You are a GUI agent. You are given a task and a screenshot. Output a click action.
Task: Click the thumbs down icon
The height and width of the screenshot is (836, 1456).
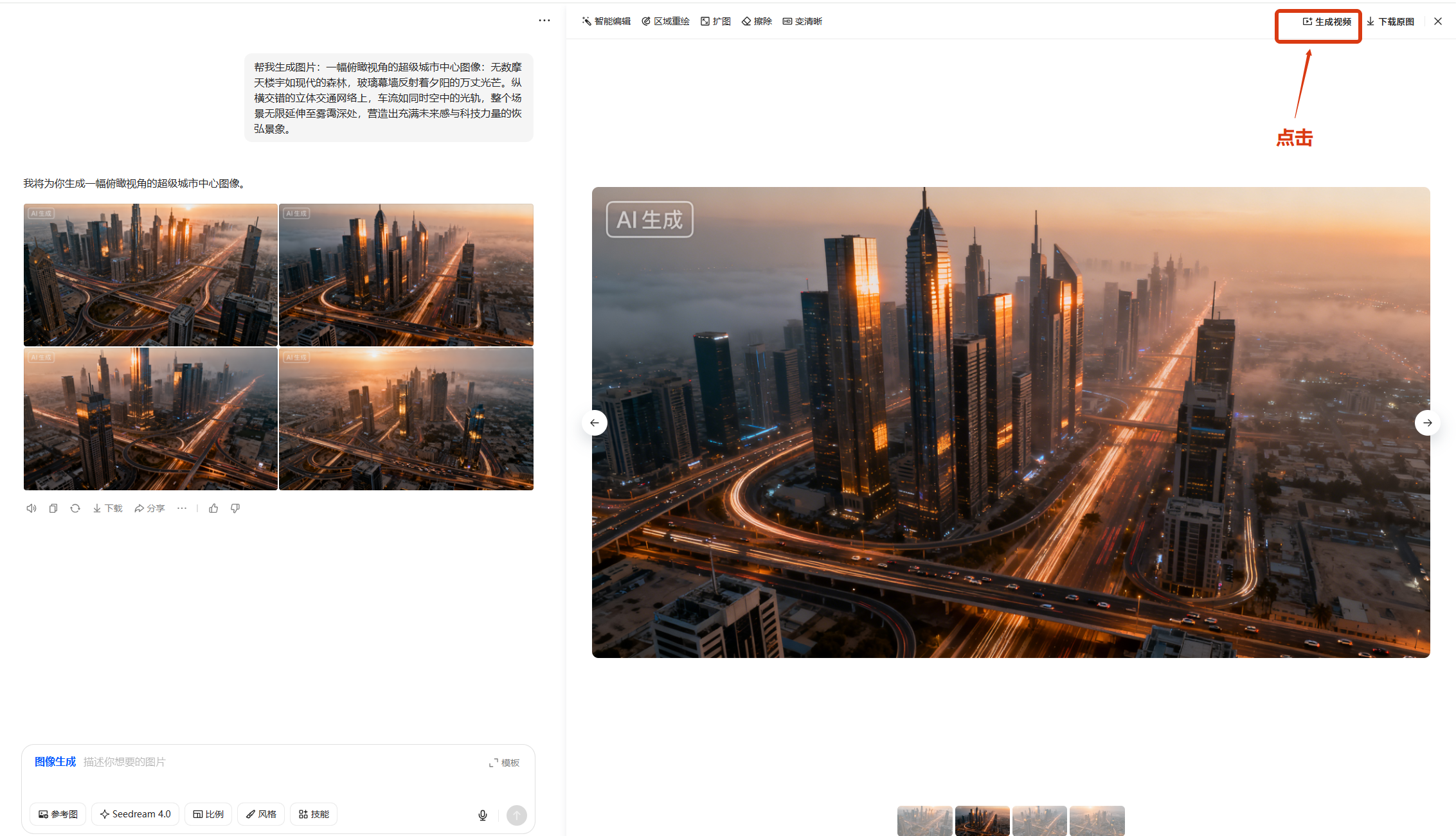[x=235, y=508]
